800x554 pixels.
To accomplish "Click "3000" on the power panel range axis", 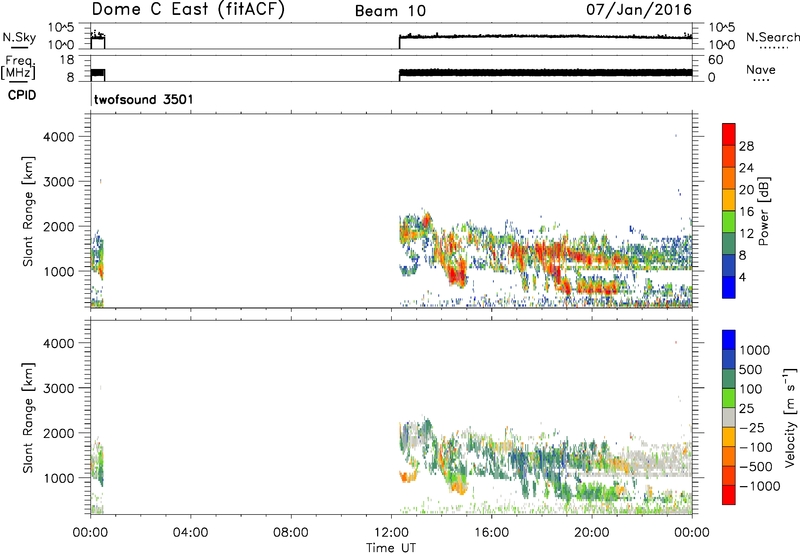I will pyautogui.click(x=59, y=182).
